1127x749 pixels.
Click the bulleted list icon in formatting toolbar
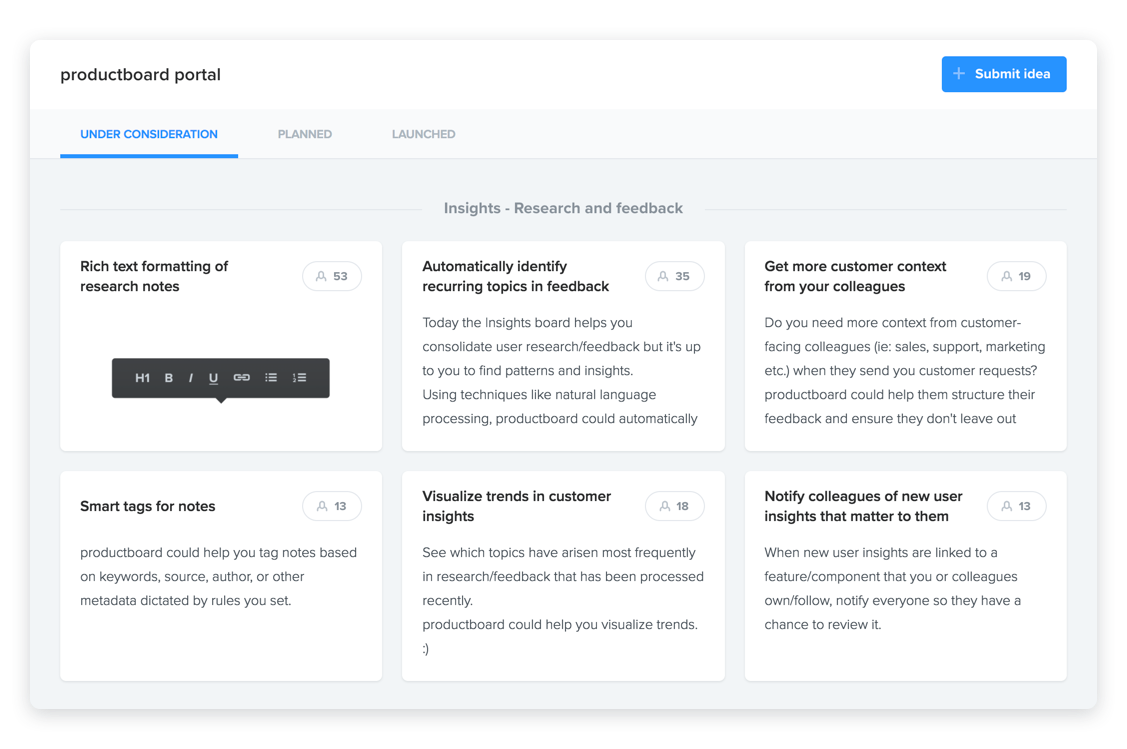click(271, 377)
